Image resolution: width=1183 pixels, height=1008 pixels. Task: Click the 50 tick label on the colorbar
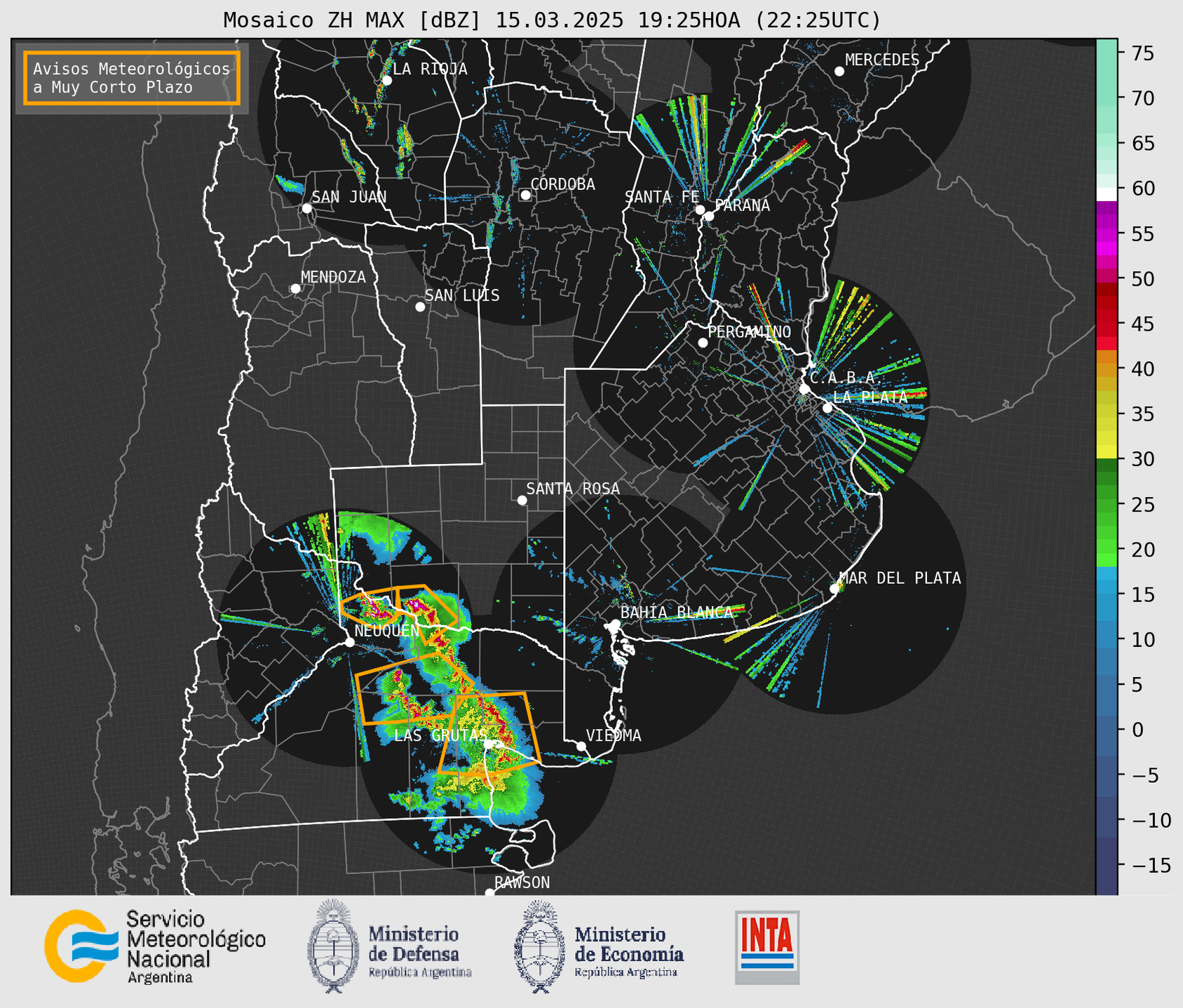tap(1143, 279)
